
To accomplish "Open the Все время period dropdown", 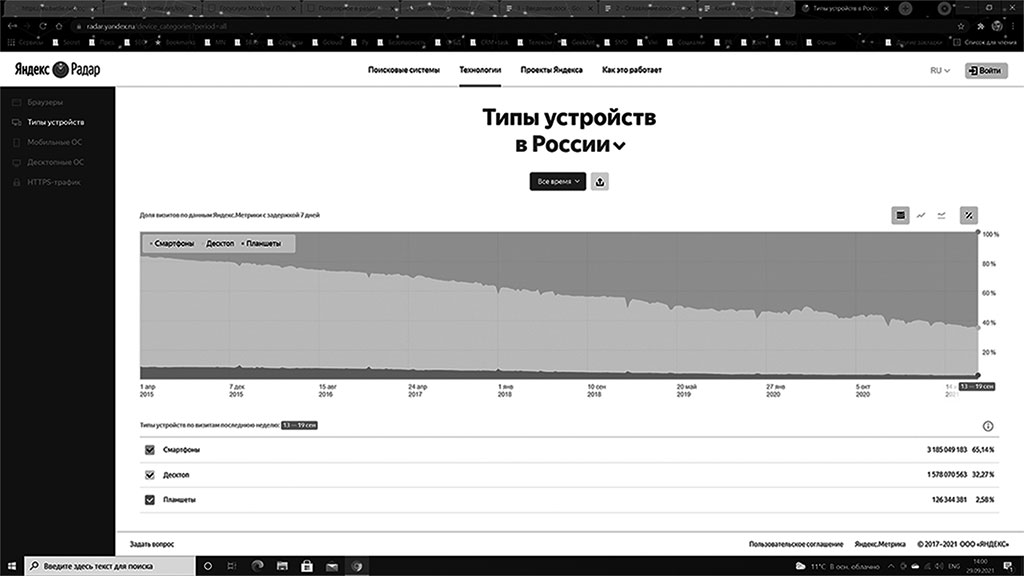I will pos(557,182).
